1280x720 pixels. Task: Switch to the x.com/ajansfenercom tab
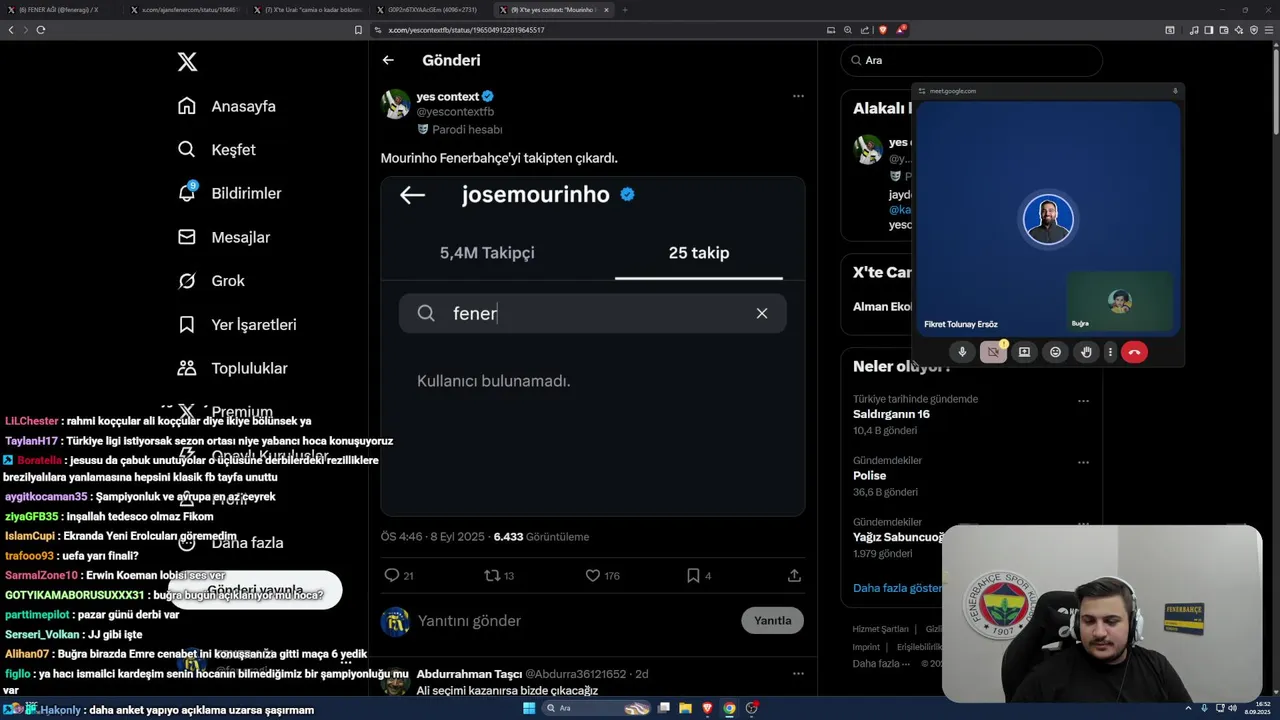(x=184, y=10)
